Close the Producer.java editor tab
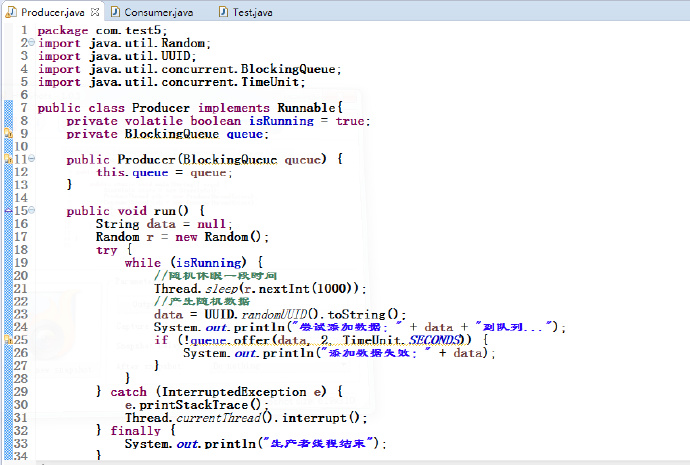 click(95, 12)
